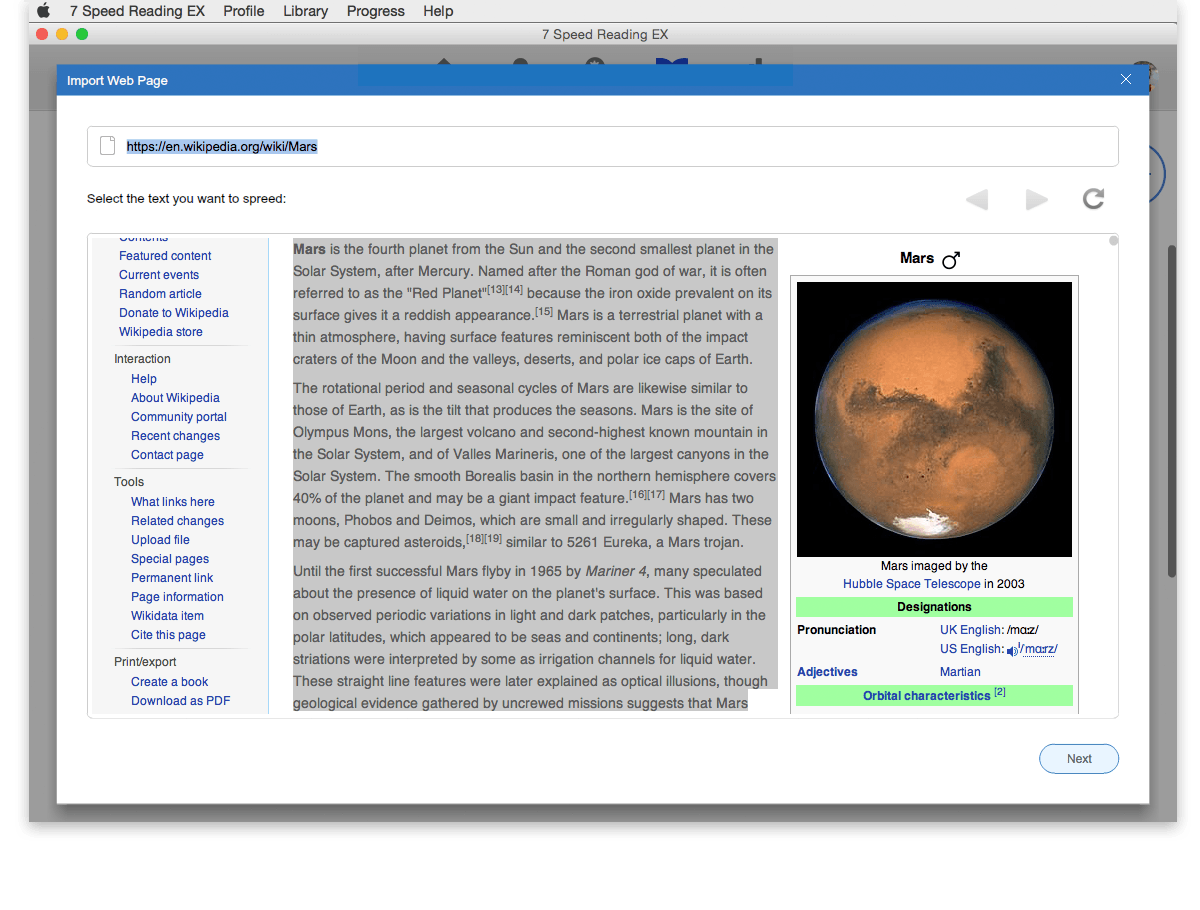
Task: Click the Mars Hubble photo thumbnail
Action: tap(934, 419)
